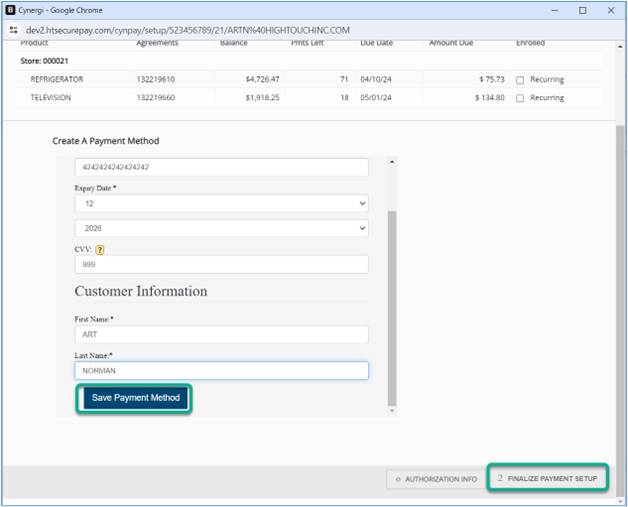628x507 pixels.
Task: Click the scrollbar up arrow in payment form
Action: pyautogui.click(x=391, y=162)
